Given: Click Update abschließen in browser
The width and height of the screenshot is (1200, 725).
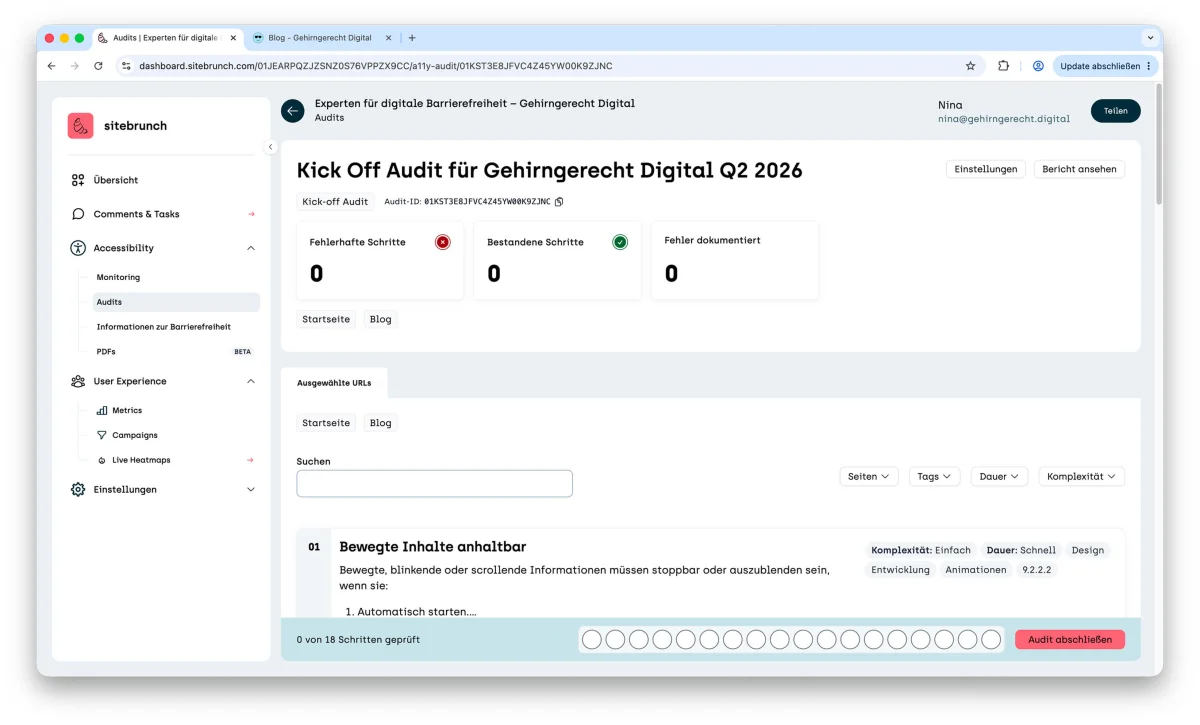Looking at the screenshot, I should pyautogui.click(x=1105, y=66).
